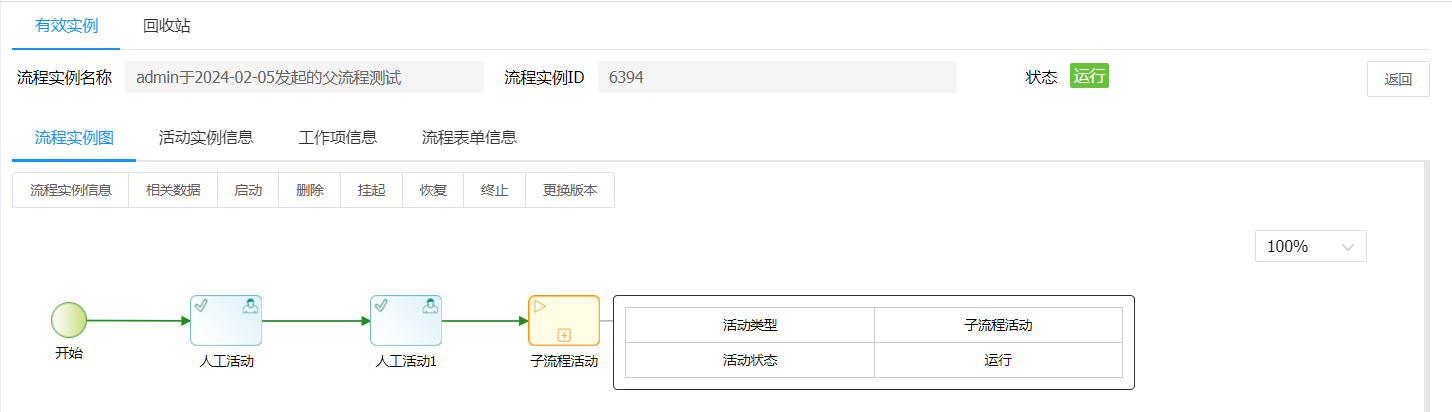1452x412 pixels.
Task: Open the 工作项信息 tab
Action: 338,137
